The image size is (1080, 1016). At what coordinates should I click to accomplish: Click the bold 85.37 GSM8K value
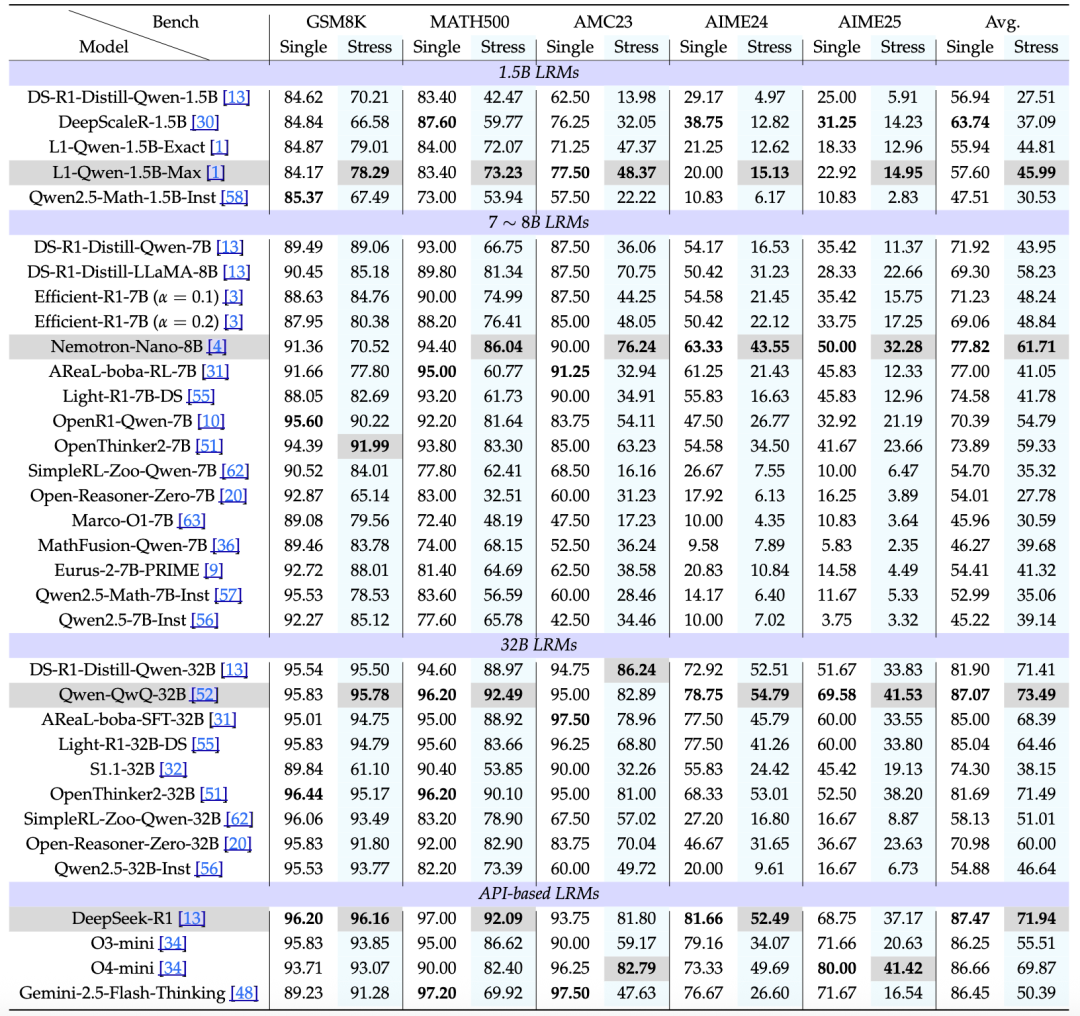(x=303, y=197)
